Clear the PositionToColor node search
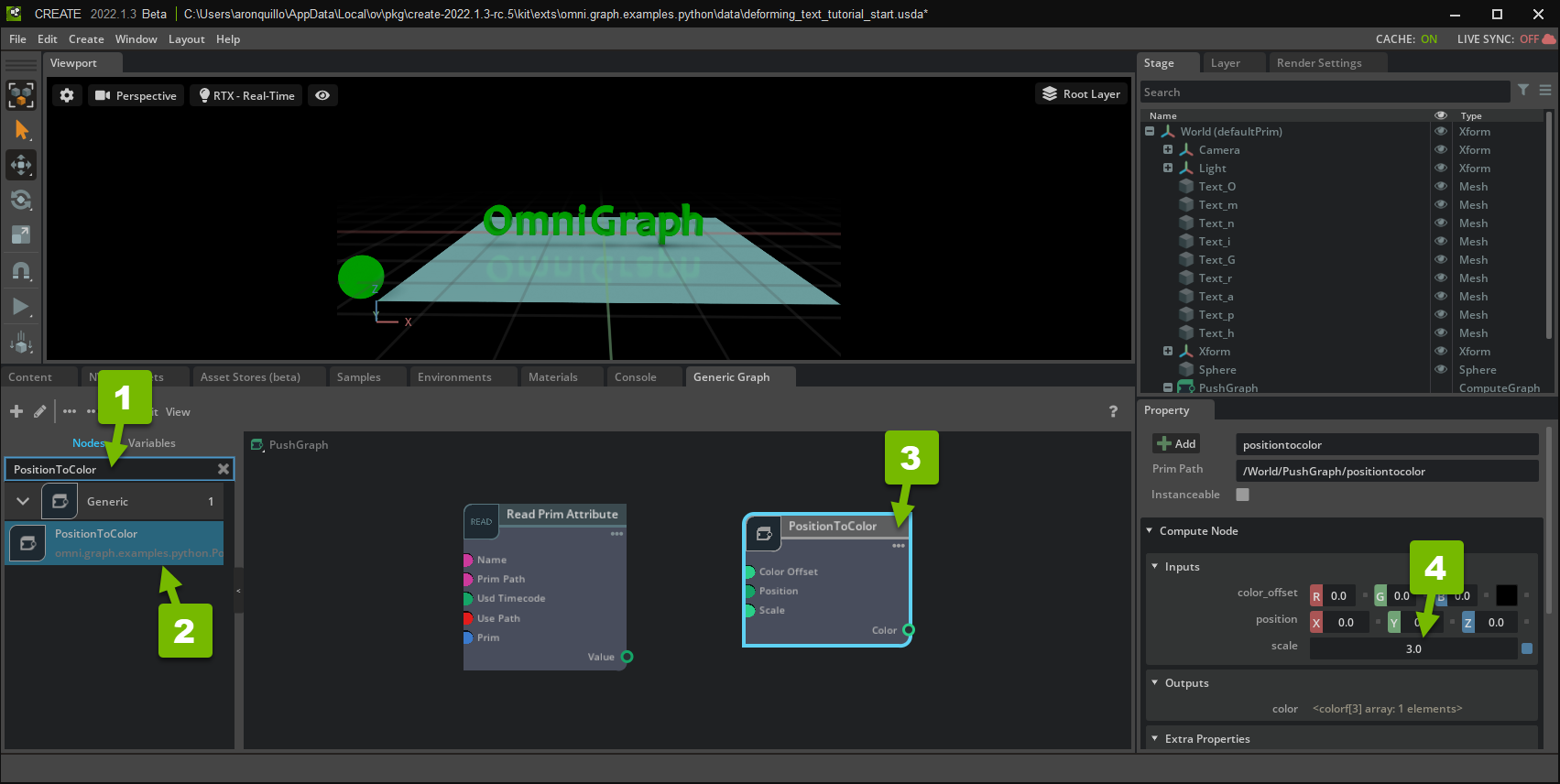The width and height of the screenshot is (1560, 784). click(223, 469)
